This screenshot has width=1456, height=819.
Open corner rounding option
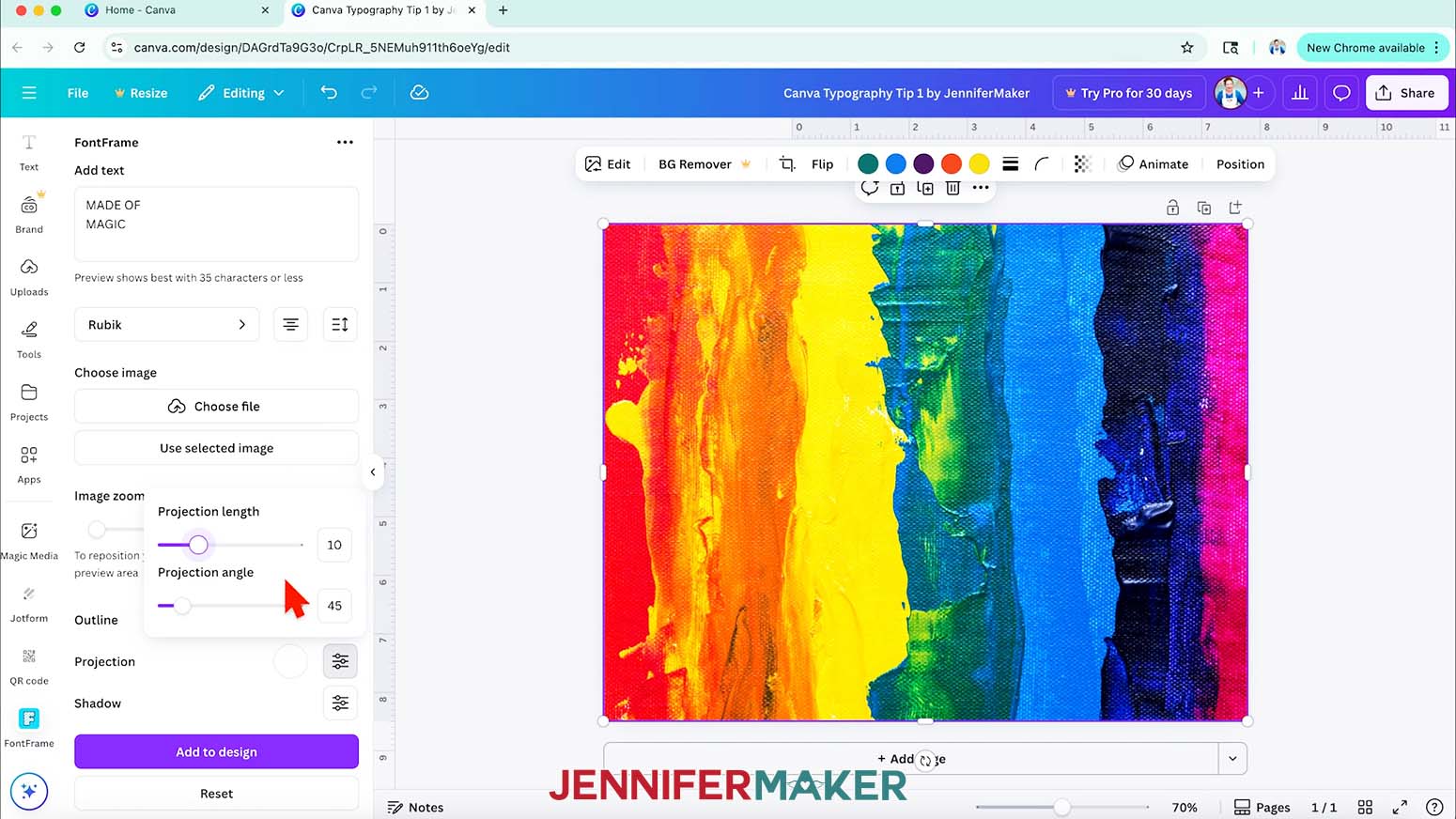[x=1042, y=164]
